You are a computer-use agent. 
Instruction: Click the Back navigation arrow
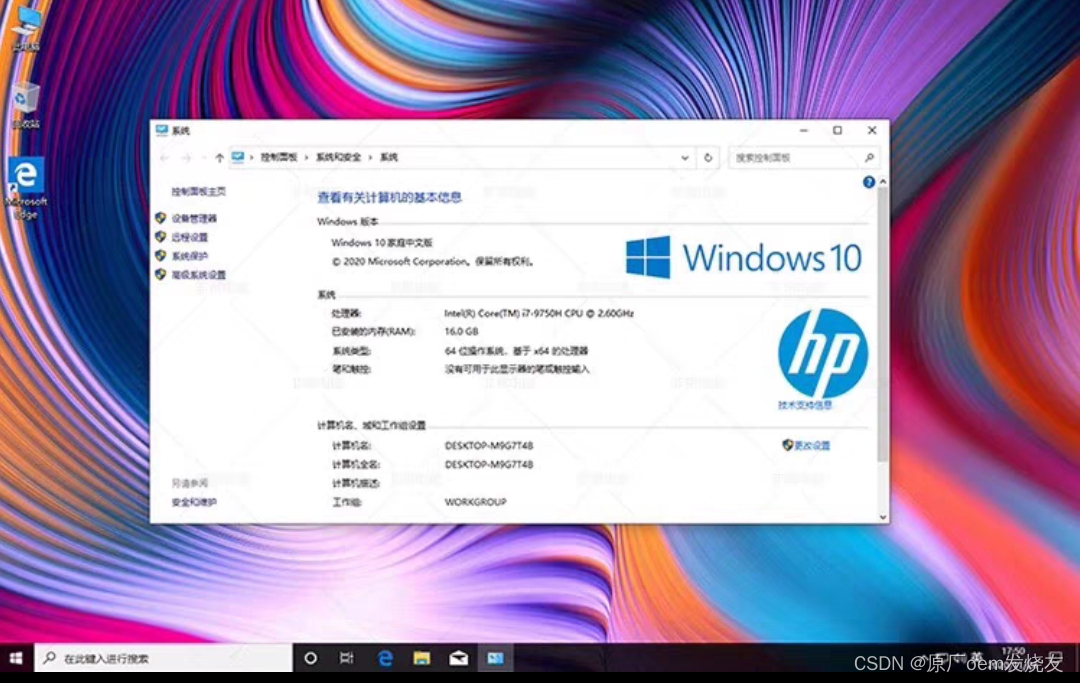(165, 158)
